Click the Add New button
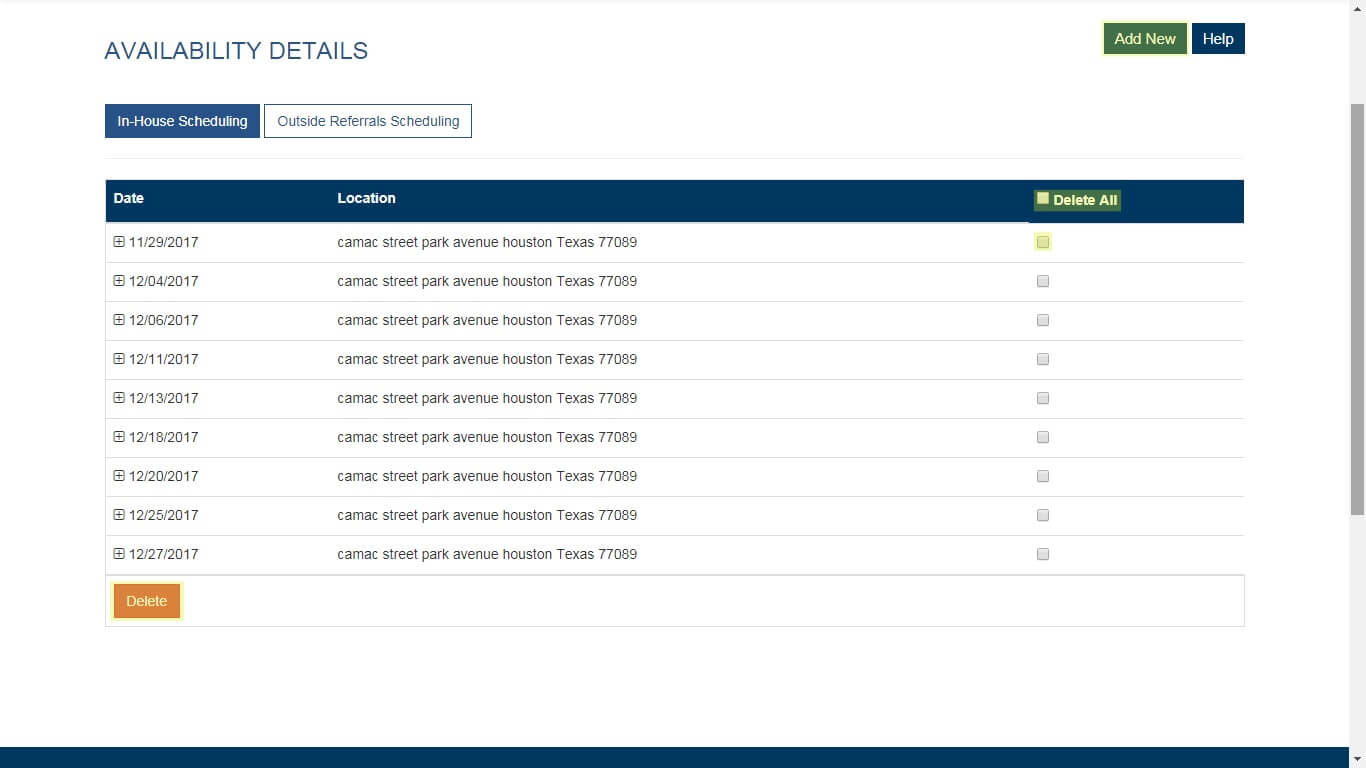Viewport: 1366px width, 768px height. click(1144, 39)
